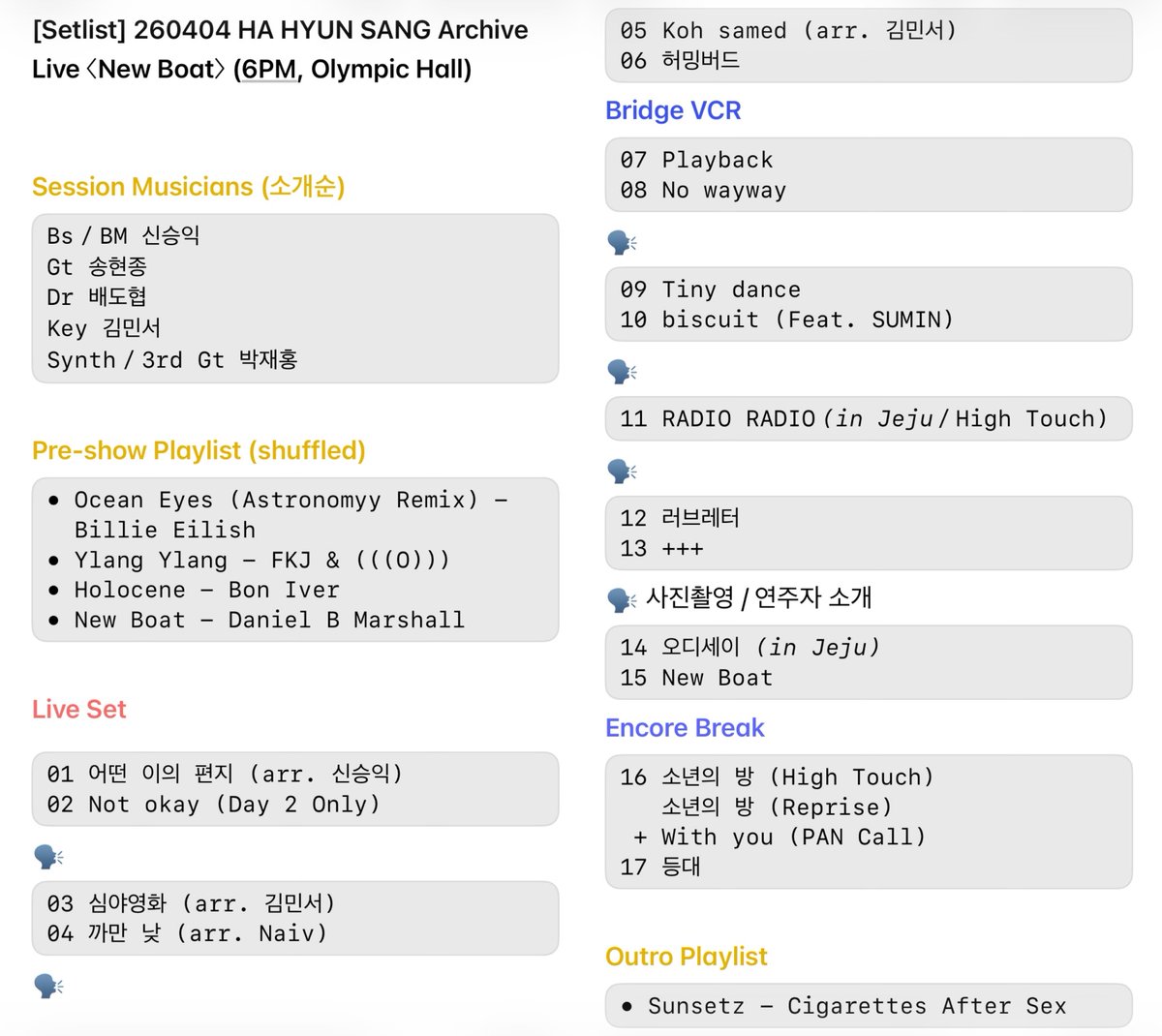The width and height of the screenshot is (1162, 1036).
Task: Click track 07 Playback
Action: [696, 160]
